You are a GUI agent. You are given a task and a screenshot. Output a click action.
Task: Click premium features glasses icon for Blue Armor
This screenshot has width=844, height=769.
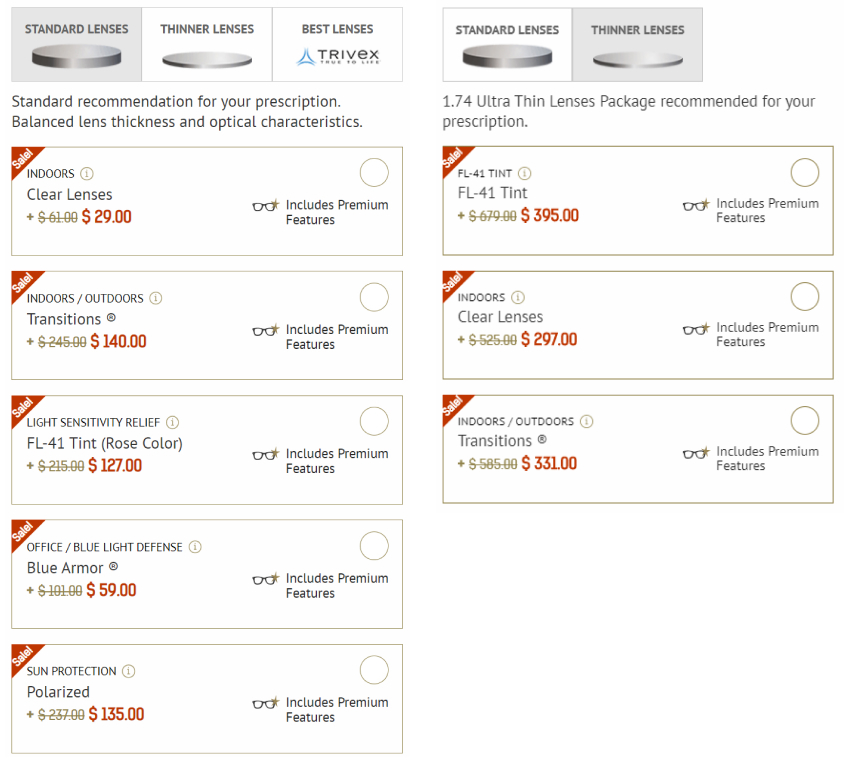tap(265, 579)
